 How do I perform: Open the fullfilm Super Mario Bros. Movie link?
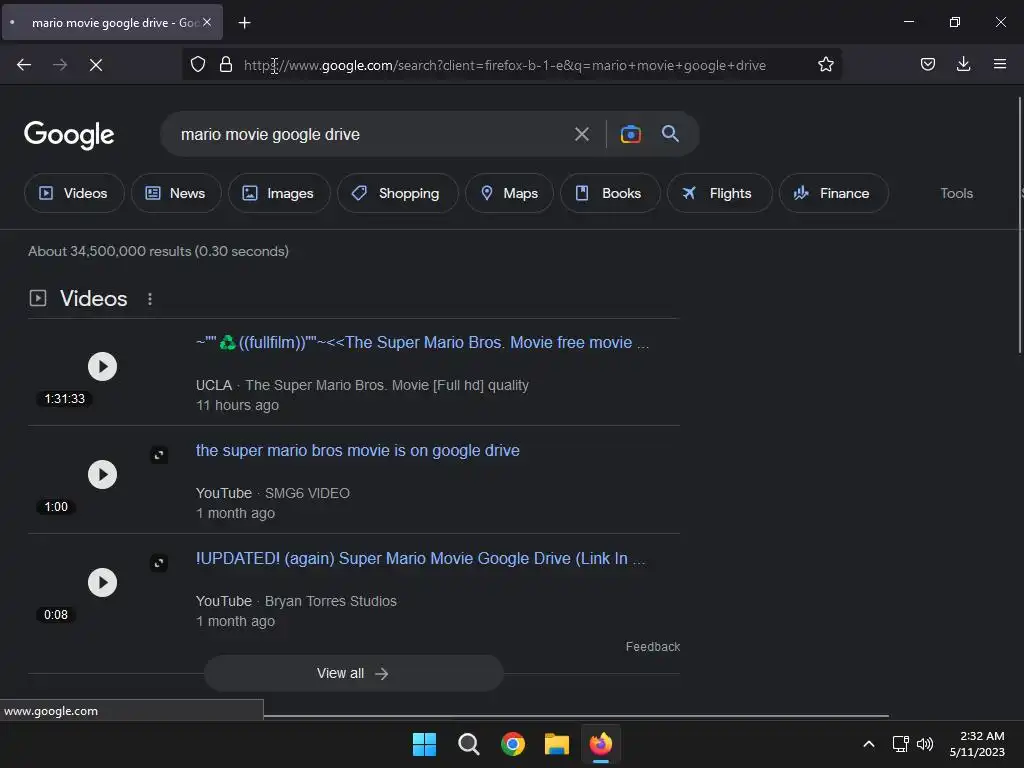(x=422, y=342)
